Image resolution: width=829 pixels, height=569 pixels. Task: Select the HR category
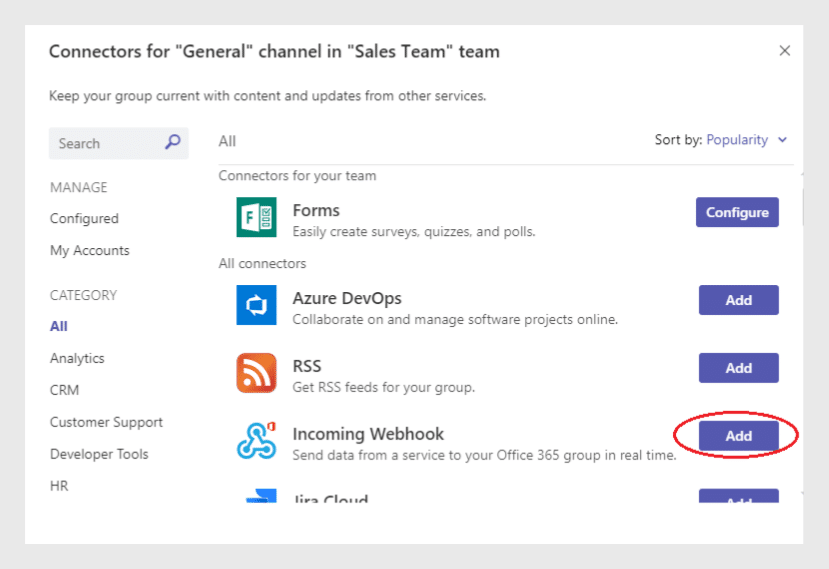tap(59, 485)
